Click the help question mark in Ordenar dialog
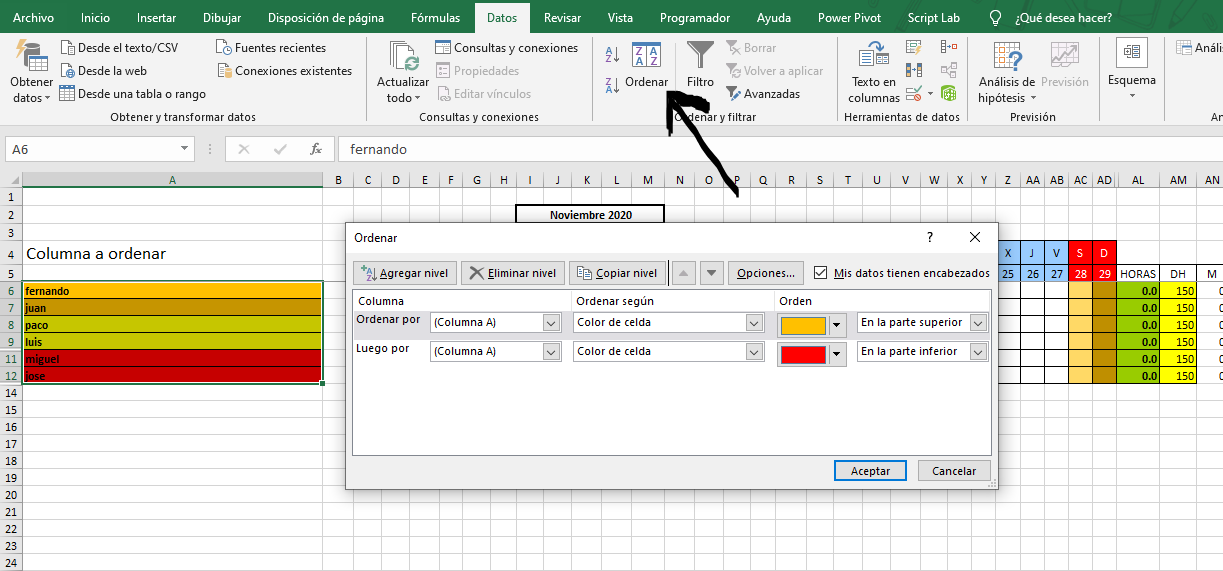This screenshot has height=571, width=1223. pos(930,238)
